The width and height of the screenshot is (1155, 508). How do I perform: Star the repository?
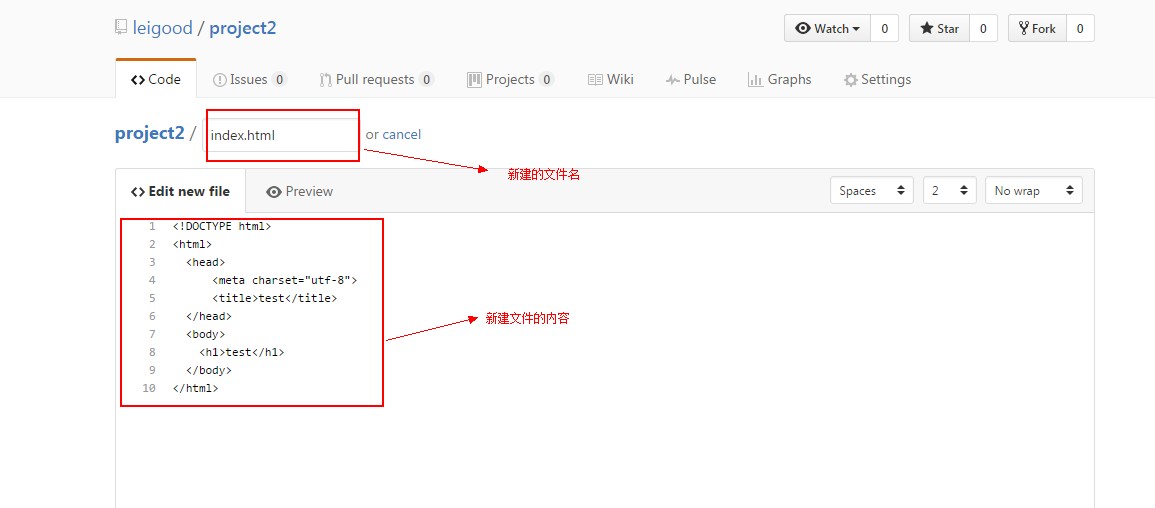click(x=939, y=29)
